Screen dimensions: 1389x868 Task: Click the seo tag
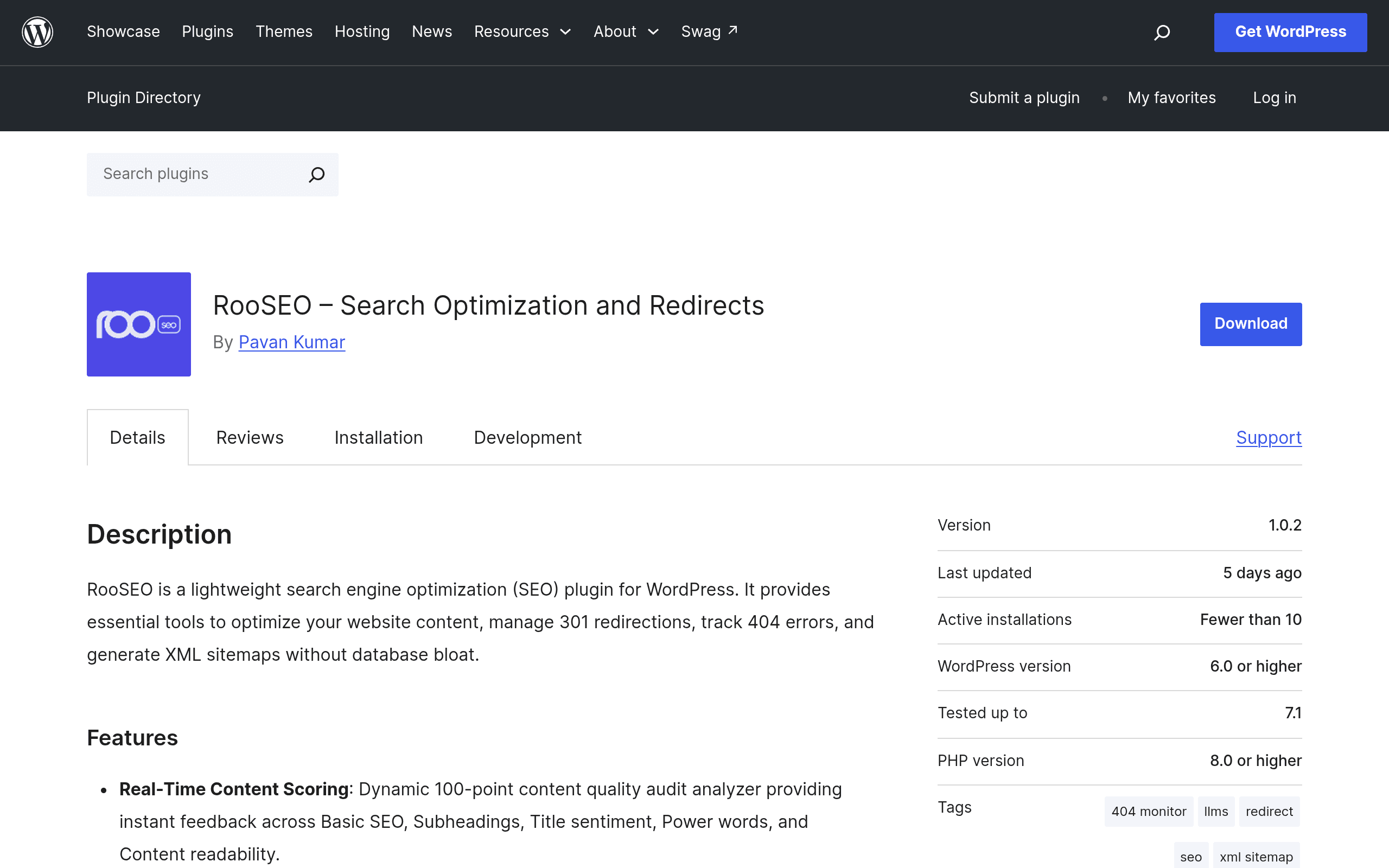click(x=1191, y=857)
